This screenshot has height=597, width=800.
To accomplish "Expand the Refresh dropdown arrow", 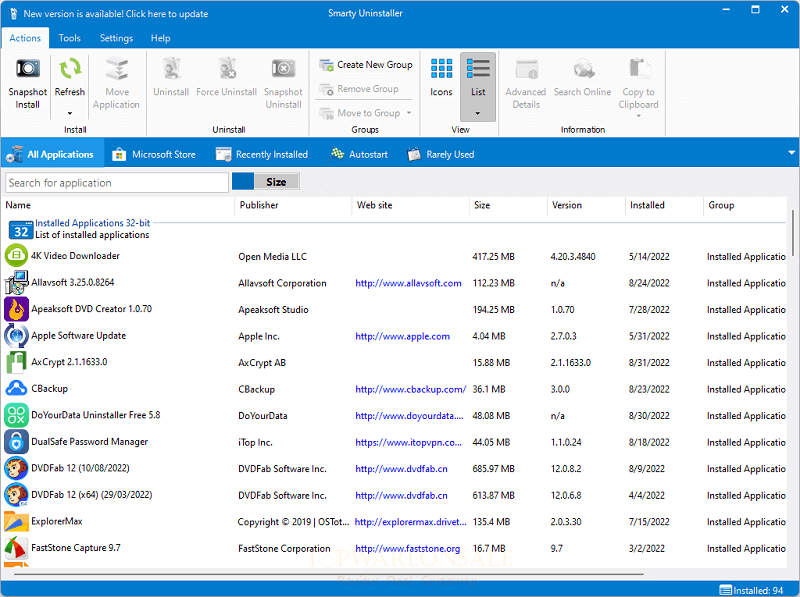I will click(70, 113).
